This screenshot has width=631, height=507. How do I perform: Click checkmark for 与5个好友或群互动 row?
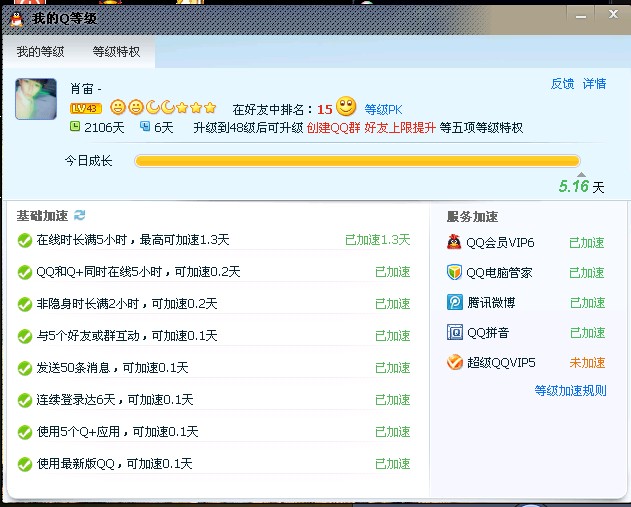25,336
